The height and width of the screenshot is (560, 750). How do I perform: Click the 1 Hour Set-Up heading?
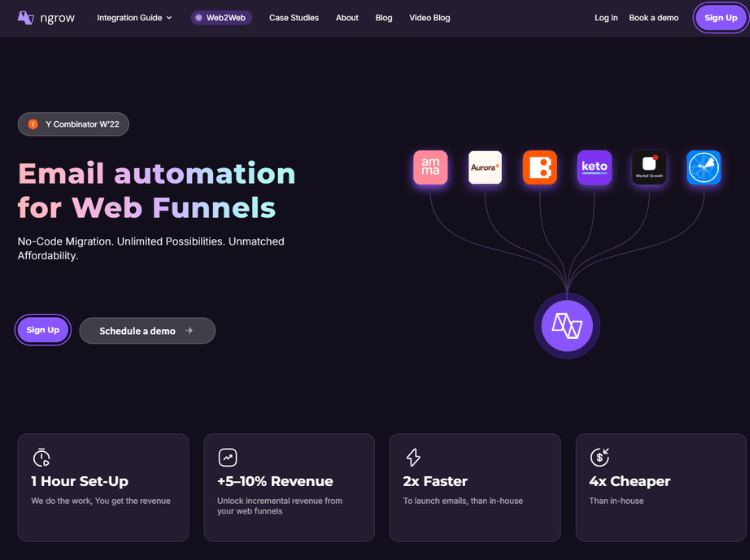(79, 481)
